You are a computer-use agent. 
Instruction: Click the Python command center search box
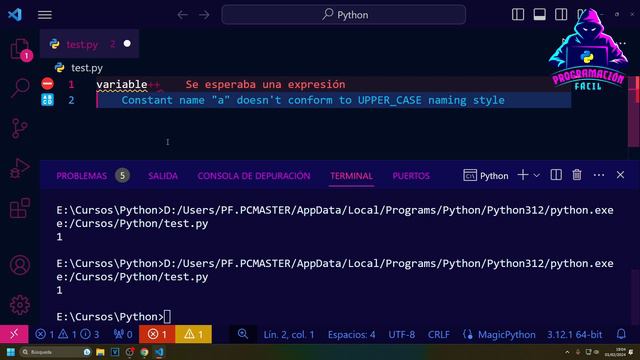[x=344, y=15]
